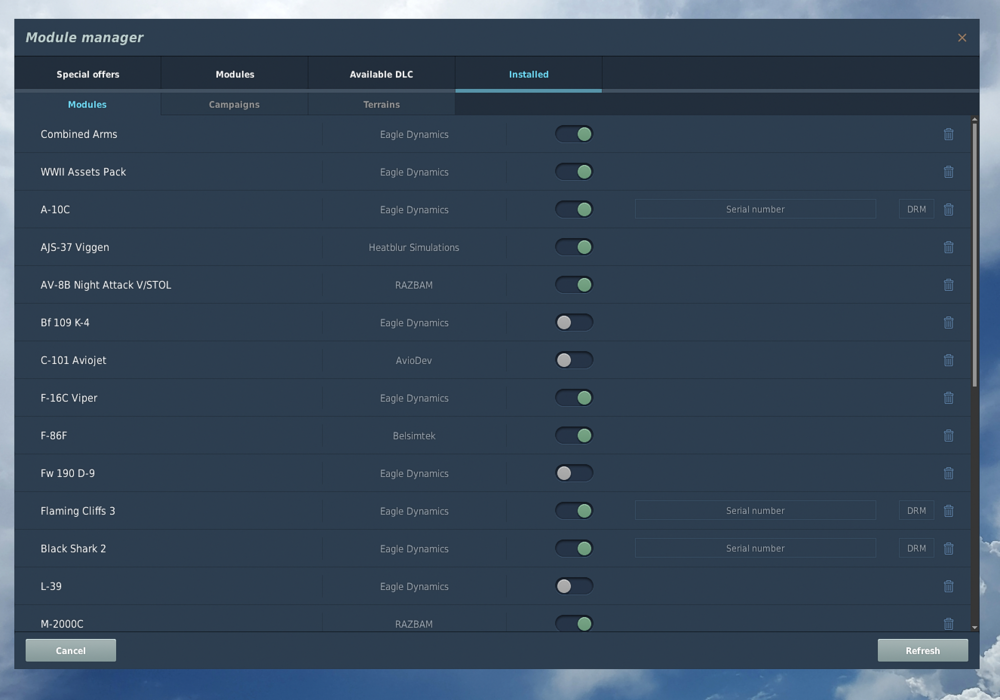The image size is (1000, 700).
Task: Click RAZBAM label in M-2000C row
Action: [414, 624]
